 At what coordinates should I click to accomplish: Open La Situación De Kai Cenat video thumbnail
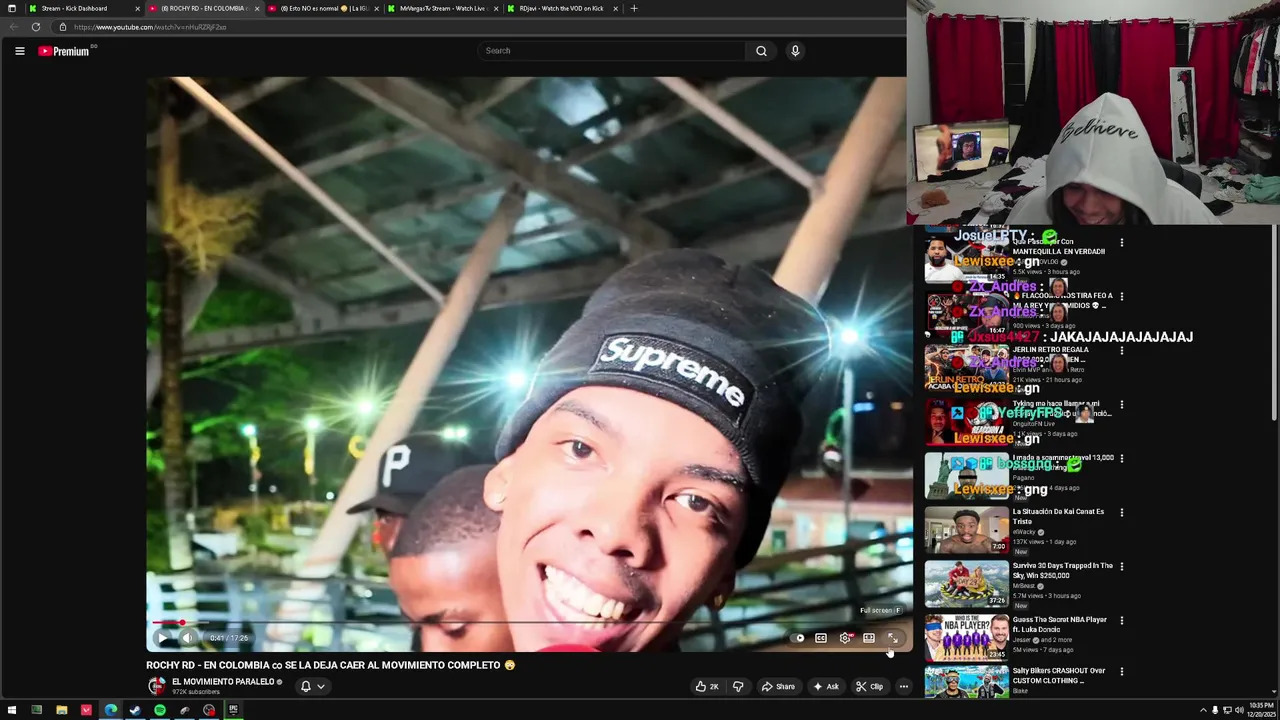966,530
